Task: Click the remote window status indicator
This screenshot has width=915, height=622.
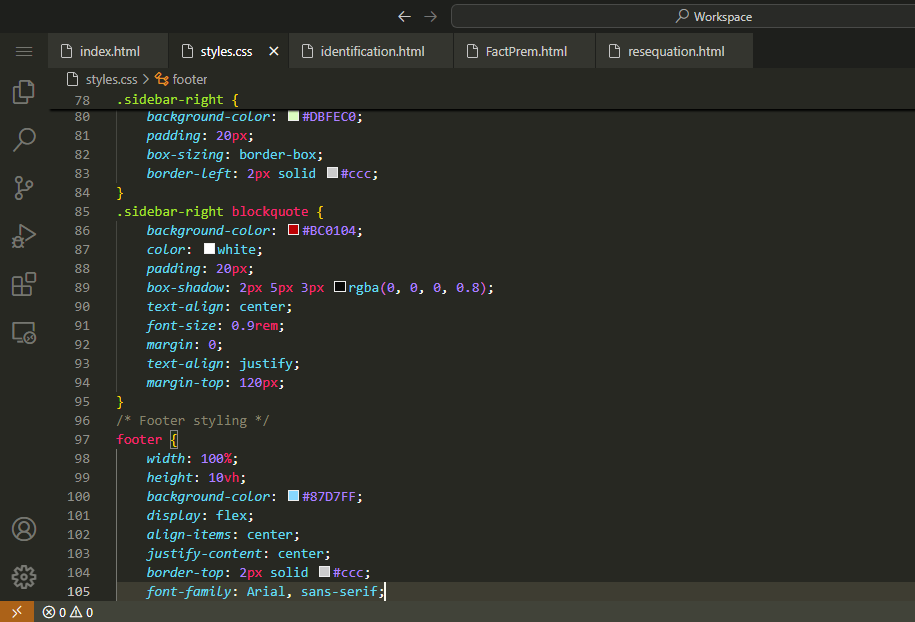Action: point(16,612)
